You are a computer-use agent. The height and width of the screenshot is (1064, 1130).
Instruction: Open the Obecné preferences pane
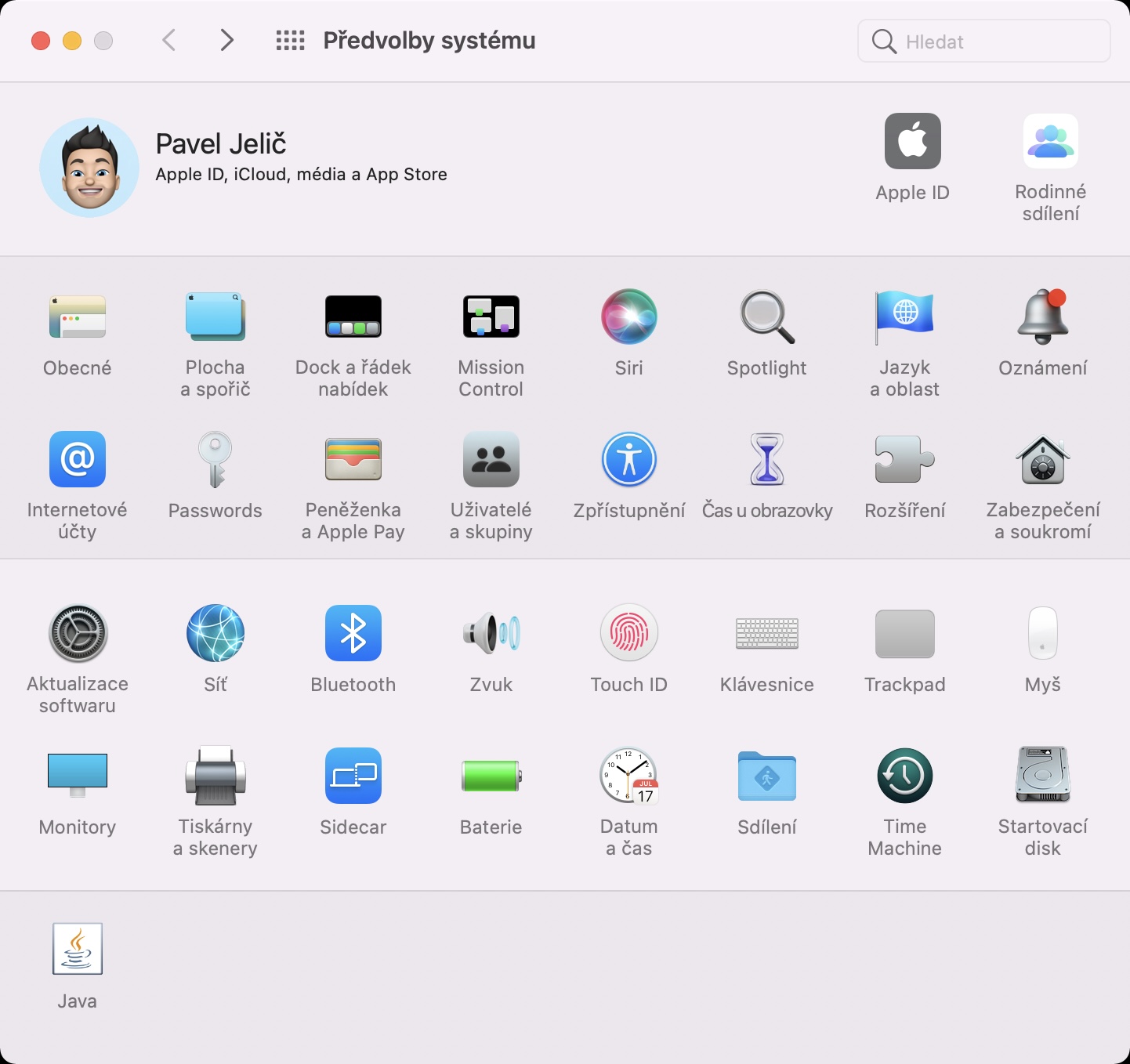[x=78, y=317]
